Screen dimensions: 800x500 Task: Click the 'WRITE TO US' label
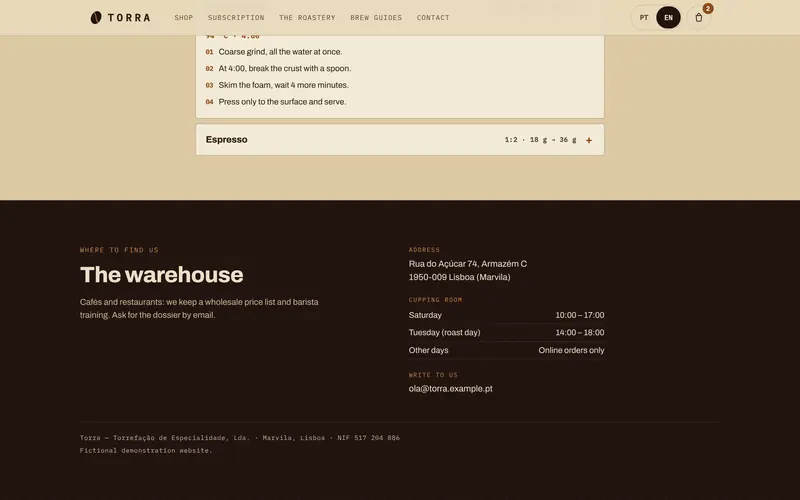click(433, 375)
